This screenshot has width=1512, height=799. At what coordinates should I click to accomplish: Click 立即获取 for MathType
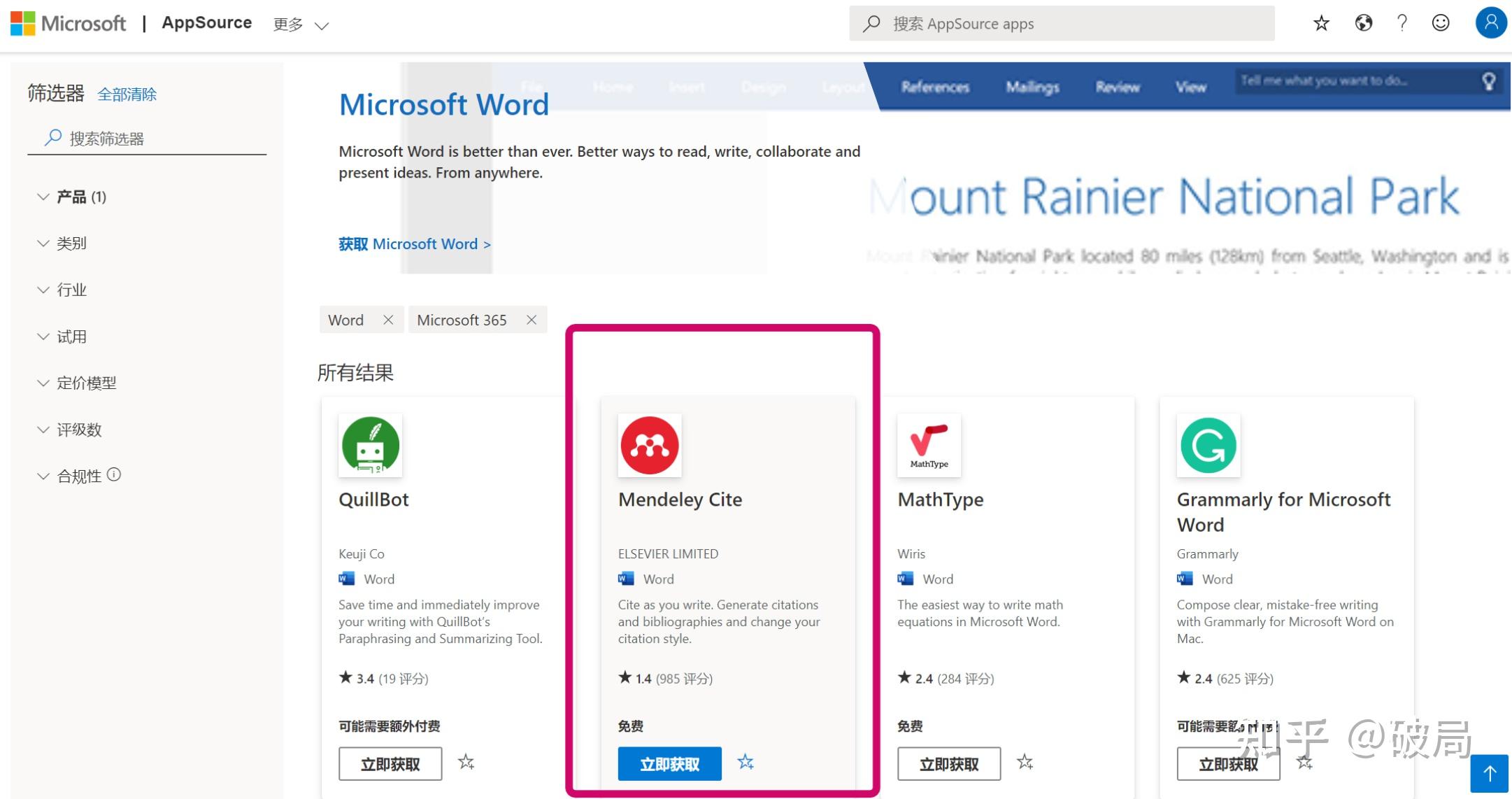tap(949, 764)
